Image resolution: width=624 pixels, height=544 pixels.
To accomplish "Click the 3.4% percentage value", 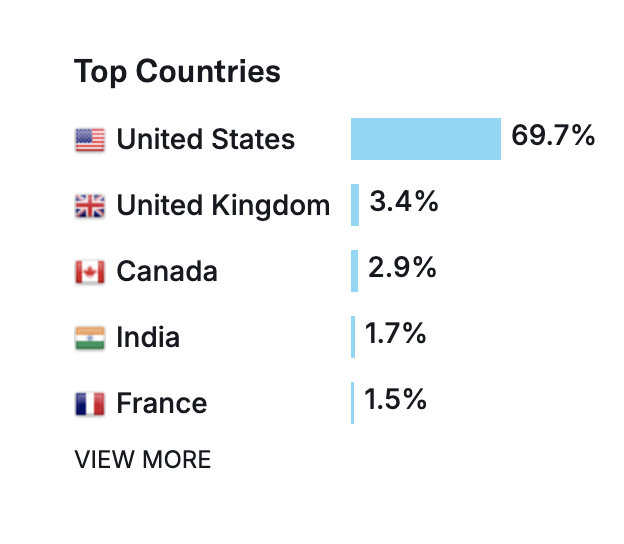I will coord(404,202).
